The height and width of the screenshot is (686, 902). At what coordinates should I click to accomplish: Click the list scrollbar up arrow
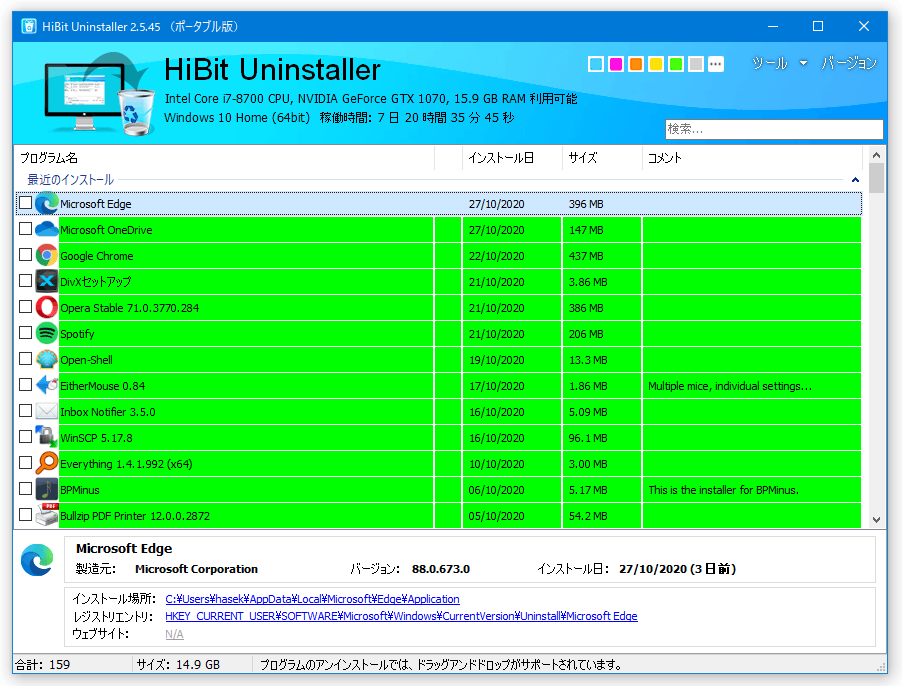point(876,155)
